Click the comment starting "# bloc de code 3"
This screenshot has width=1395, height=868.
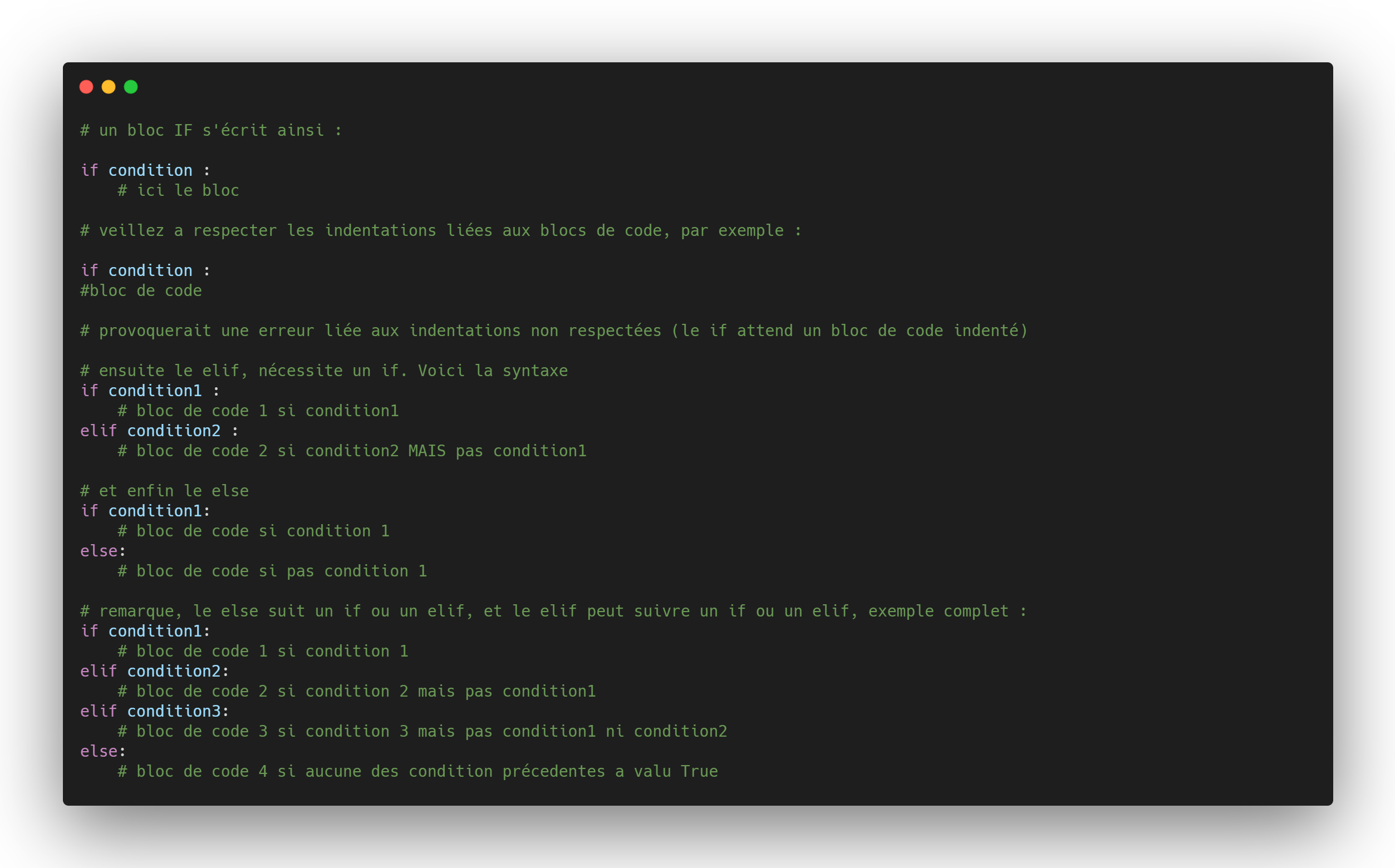pyautogui.click(x=422, y=731)
